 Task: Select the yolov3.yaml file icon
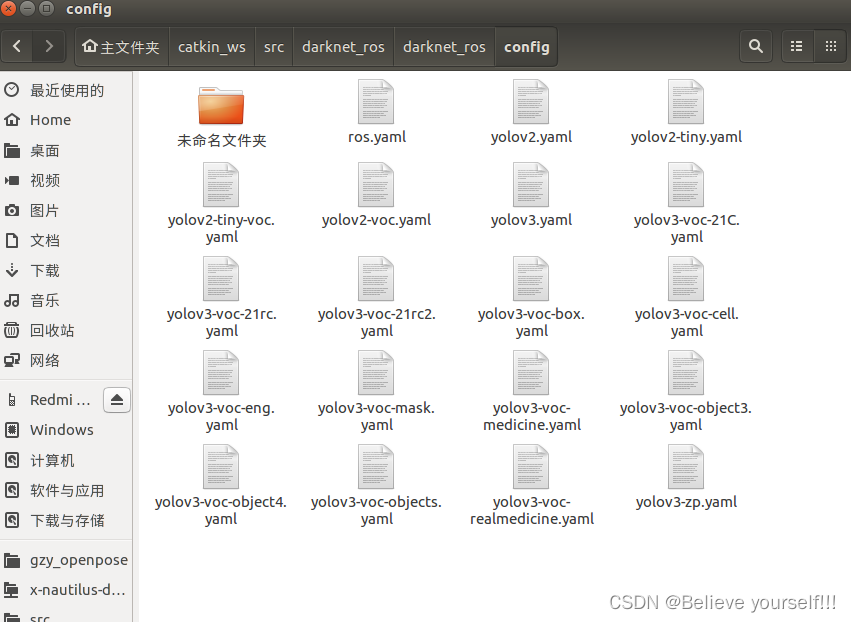[531, 185]
